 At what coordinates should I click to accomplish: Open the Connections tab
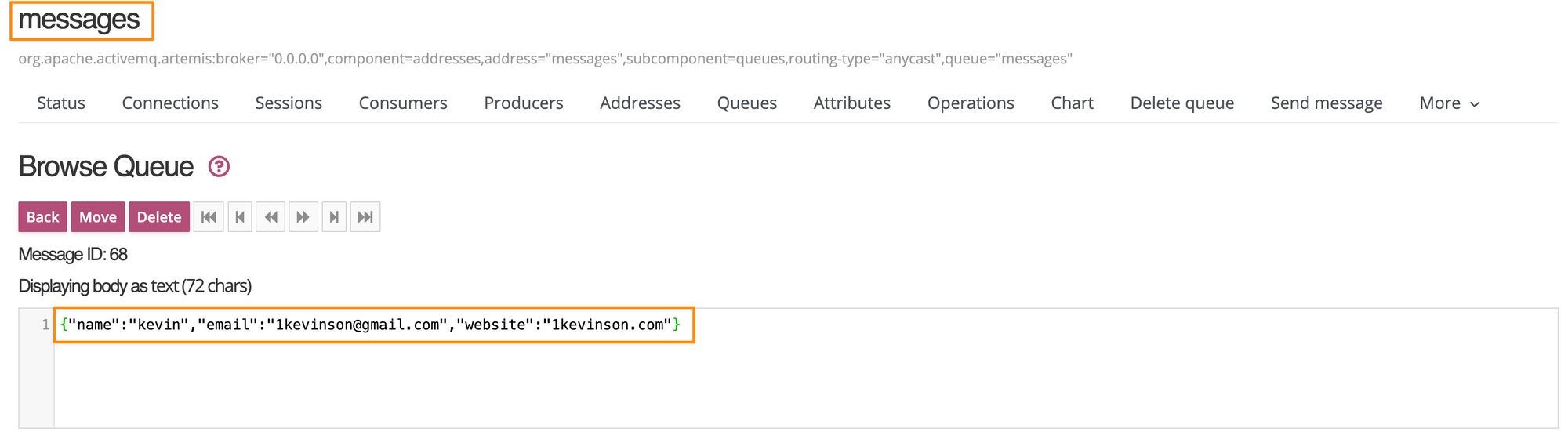tap(170, 103)
